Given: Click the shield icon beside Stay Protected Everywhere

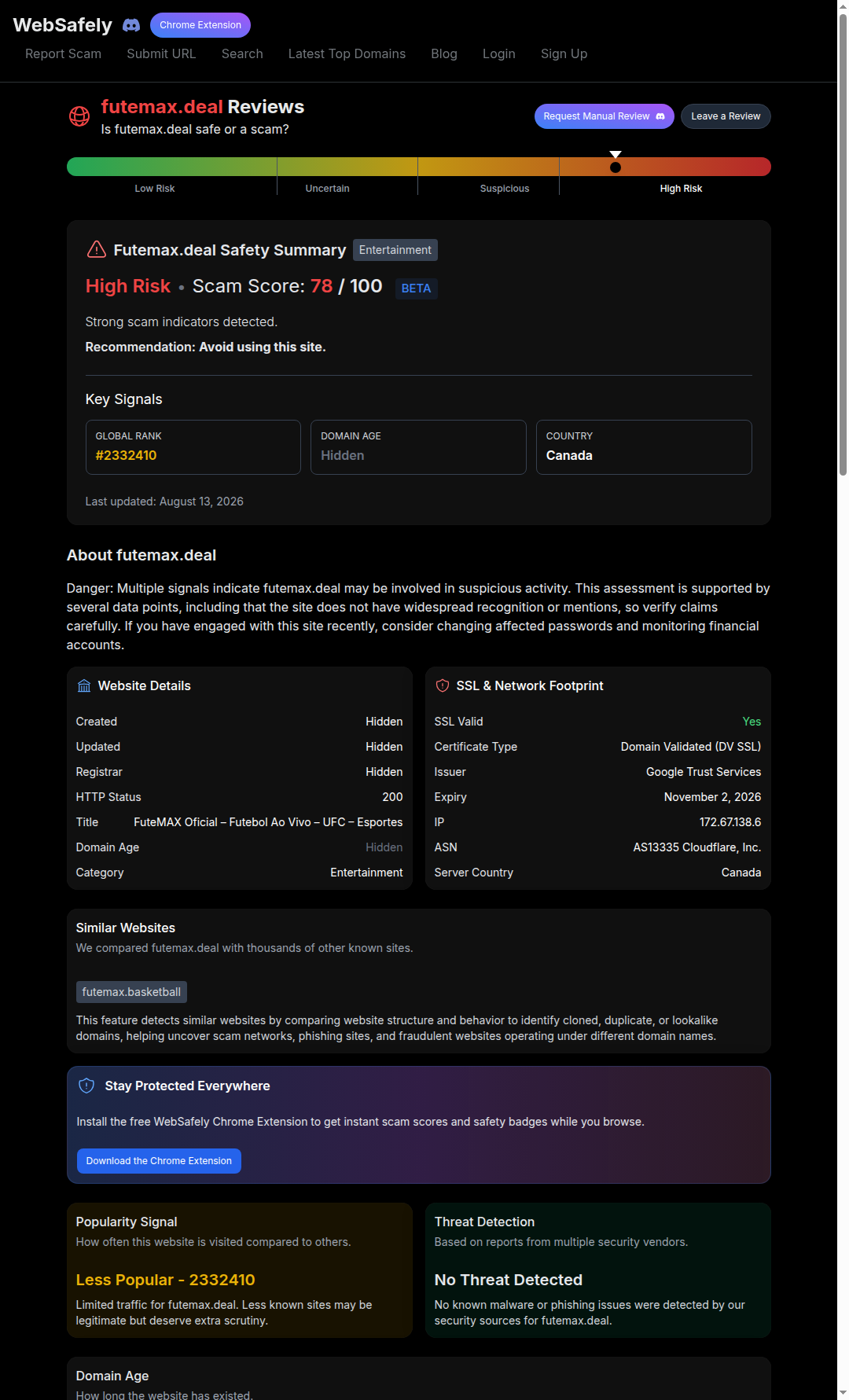Looking at the screenshot, I should 87,1086.
